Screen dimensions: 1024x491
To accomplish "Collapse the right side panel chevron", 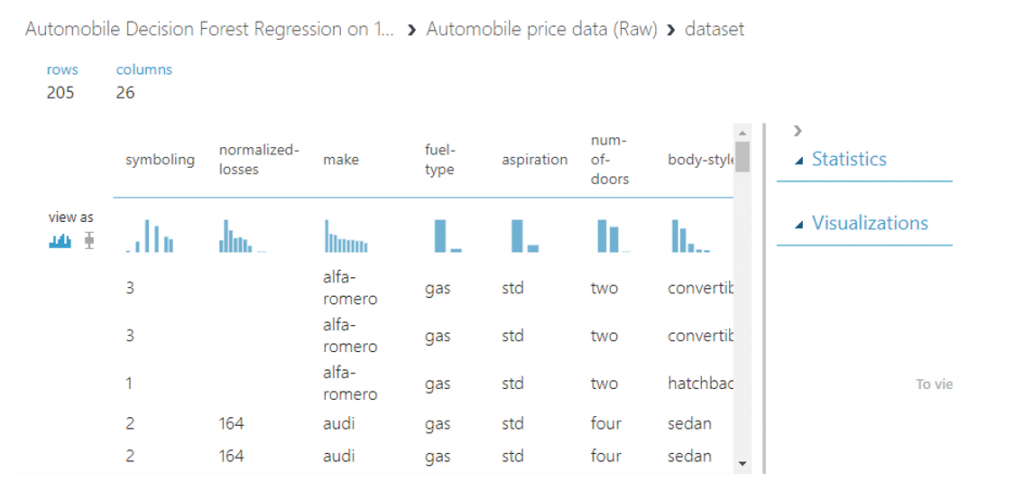I will (x=797, y=131).
